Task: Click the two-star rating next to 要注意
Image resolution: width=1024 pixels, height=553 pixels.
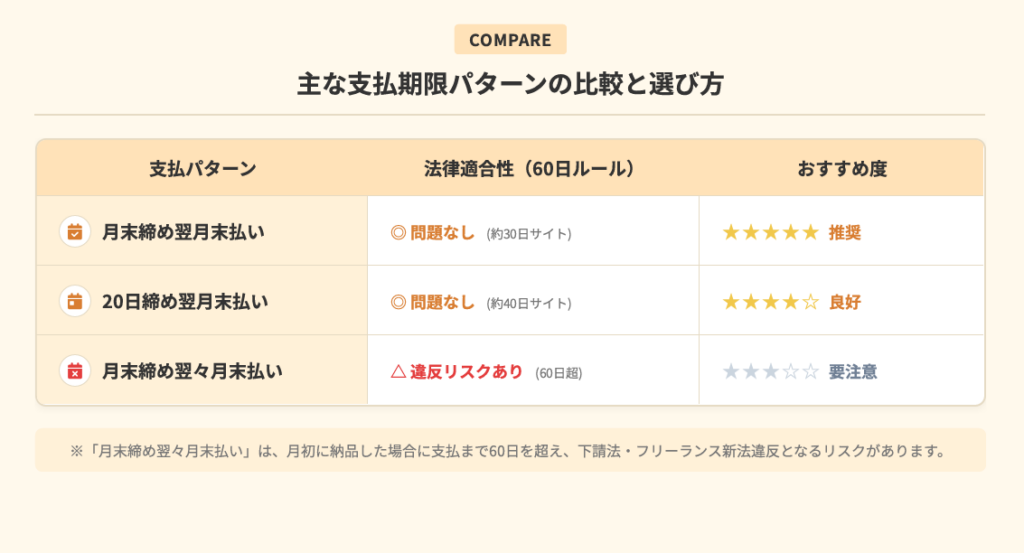Action: click(x=770, y=372)
